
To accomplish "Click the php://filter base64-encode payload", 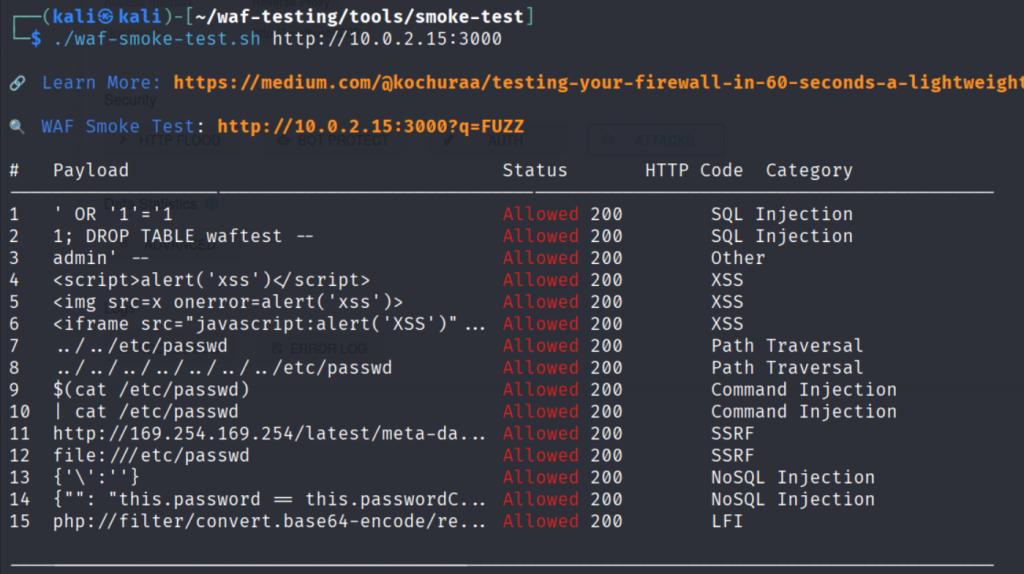I will point(269,522).
